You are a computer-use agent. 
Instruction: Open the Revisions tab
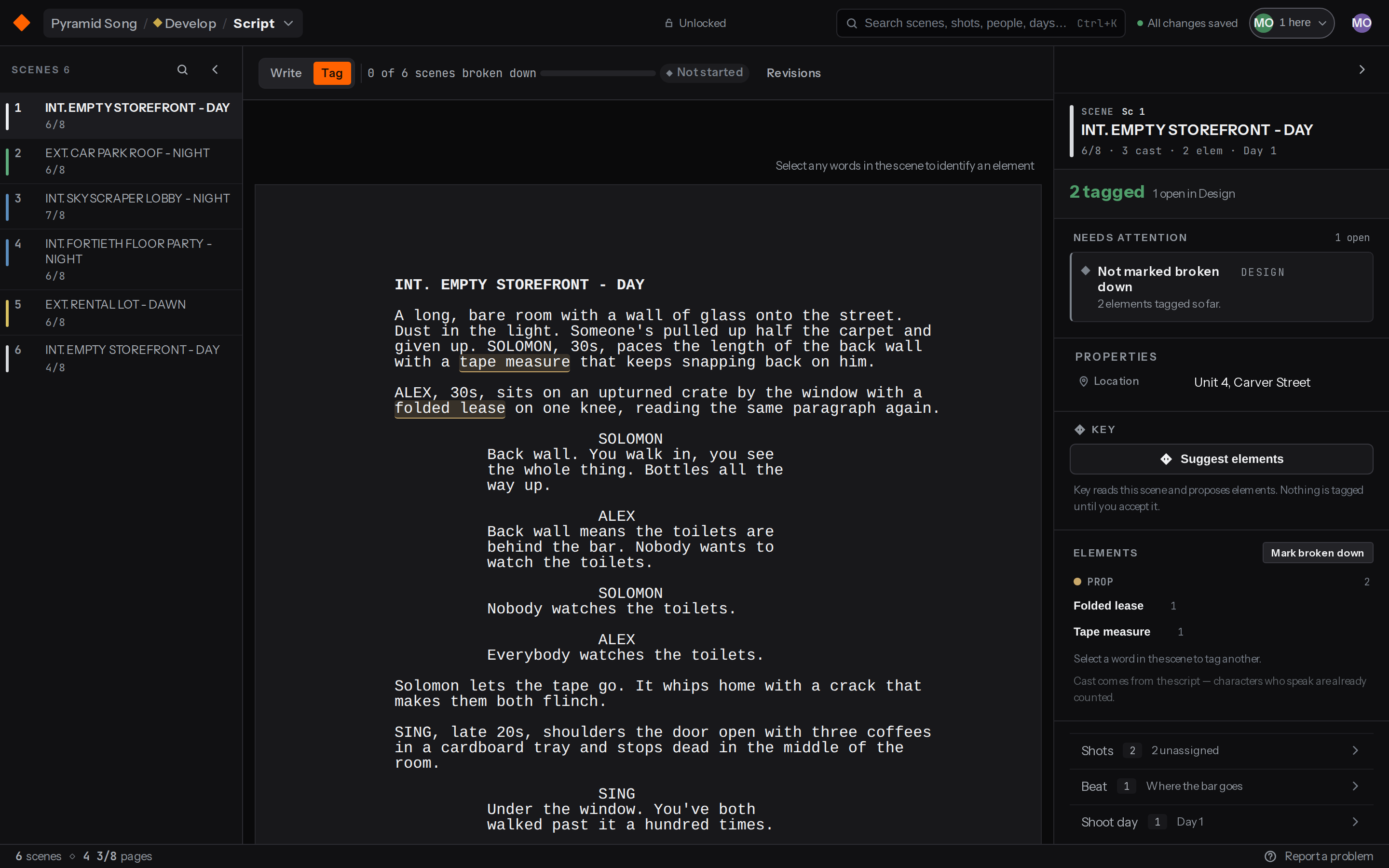point(793,73)
